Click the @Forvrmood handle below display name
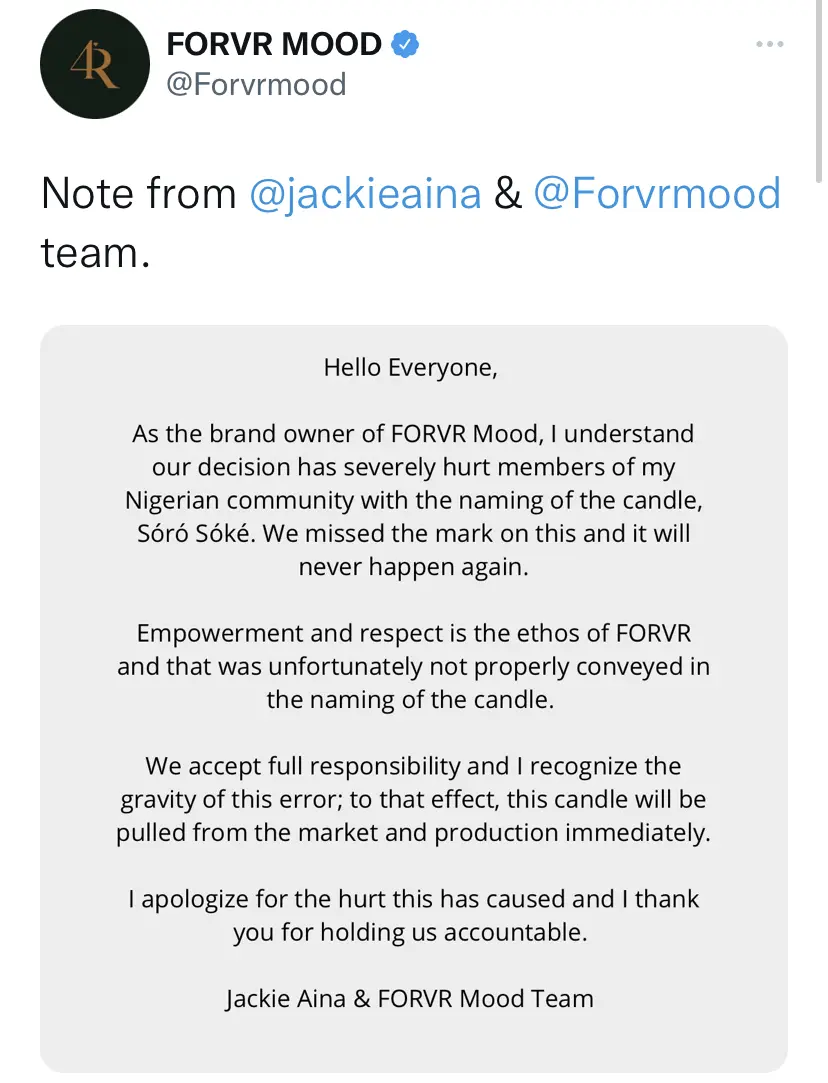Screen dimensions: 828x1083 [256, 83]
